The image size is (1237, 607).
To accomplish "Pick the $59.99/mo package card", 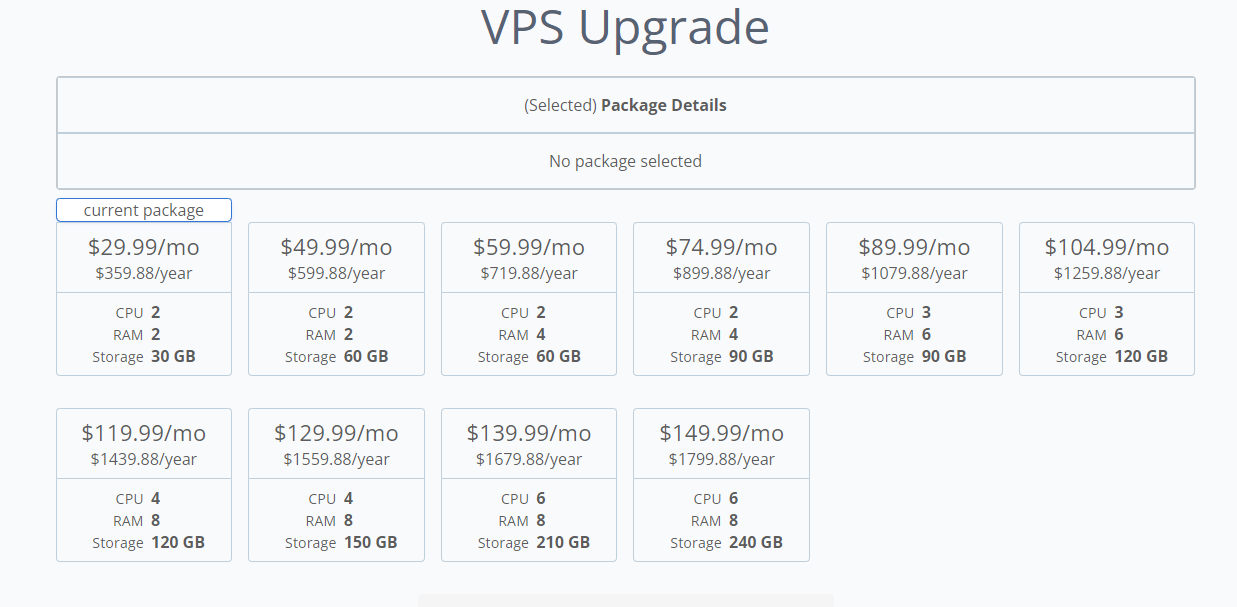I will pos(529,298).
